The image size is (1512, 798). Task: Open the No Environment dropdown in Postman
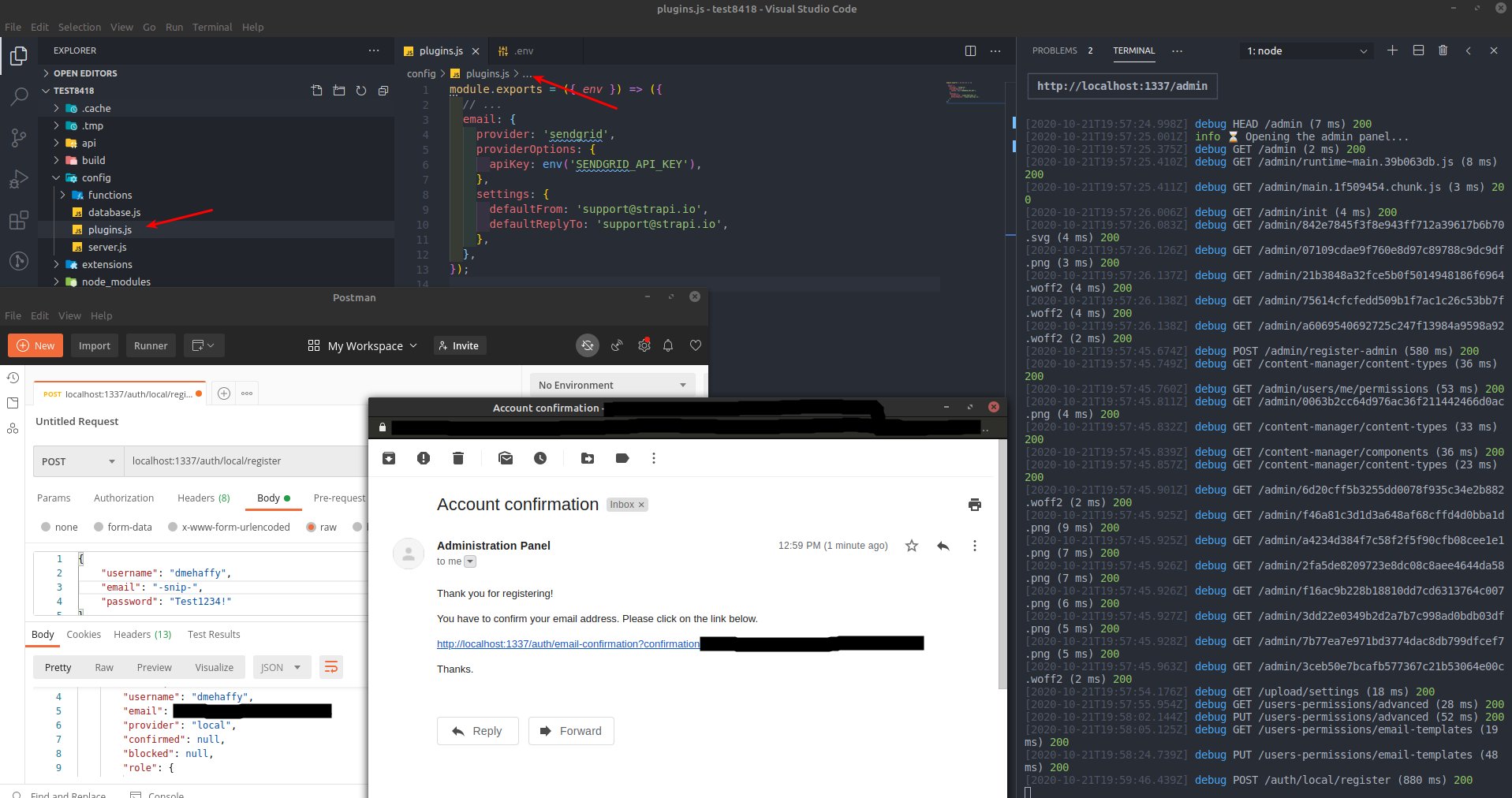(x=611, y=385)
